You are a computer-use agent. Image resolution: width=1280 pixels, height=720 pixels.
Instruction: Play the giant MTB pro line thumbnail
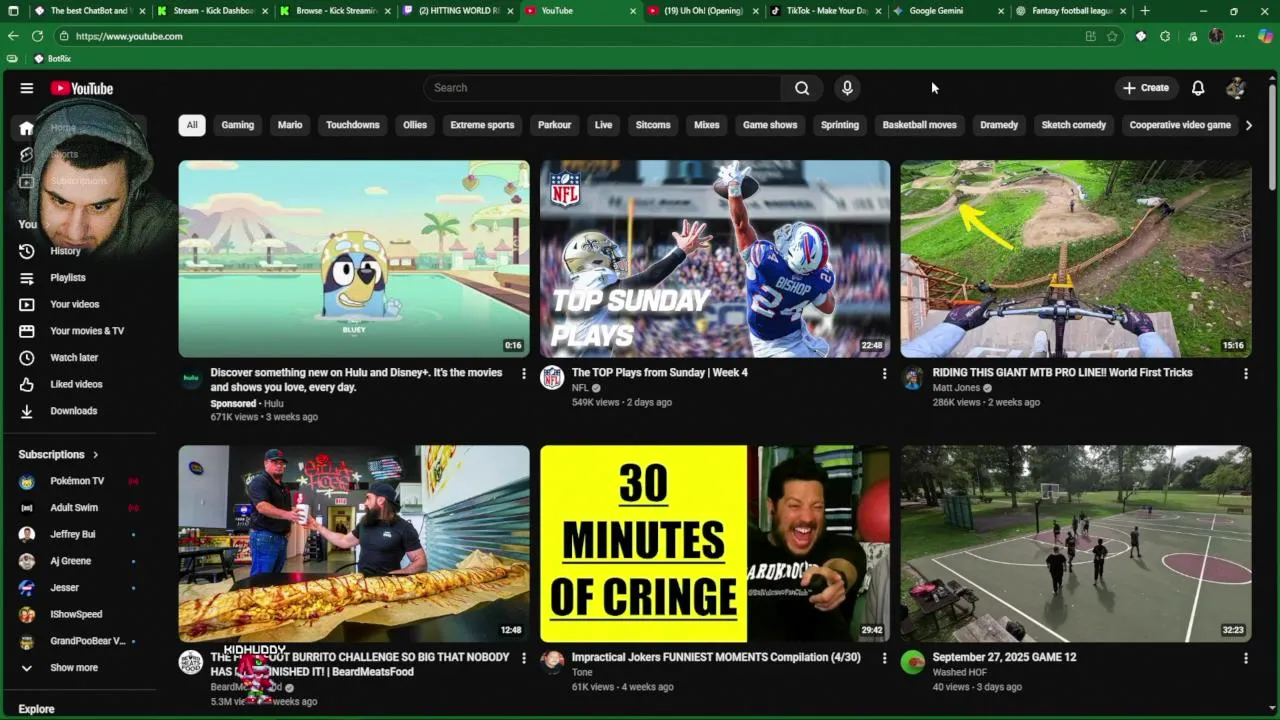tap(1076, 259)
